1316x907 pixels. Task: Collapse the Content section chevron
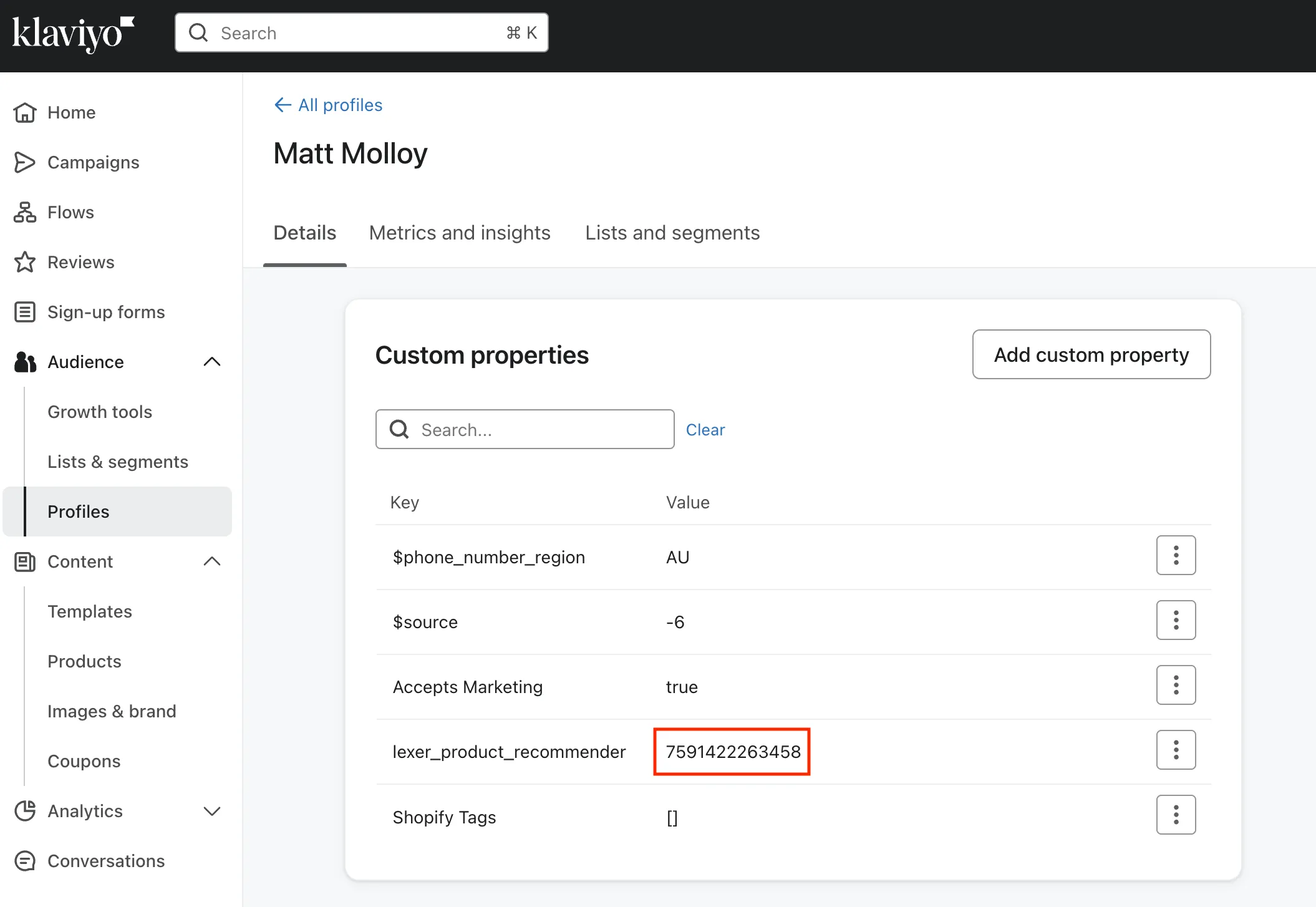coord(212,561)
